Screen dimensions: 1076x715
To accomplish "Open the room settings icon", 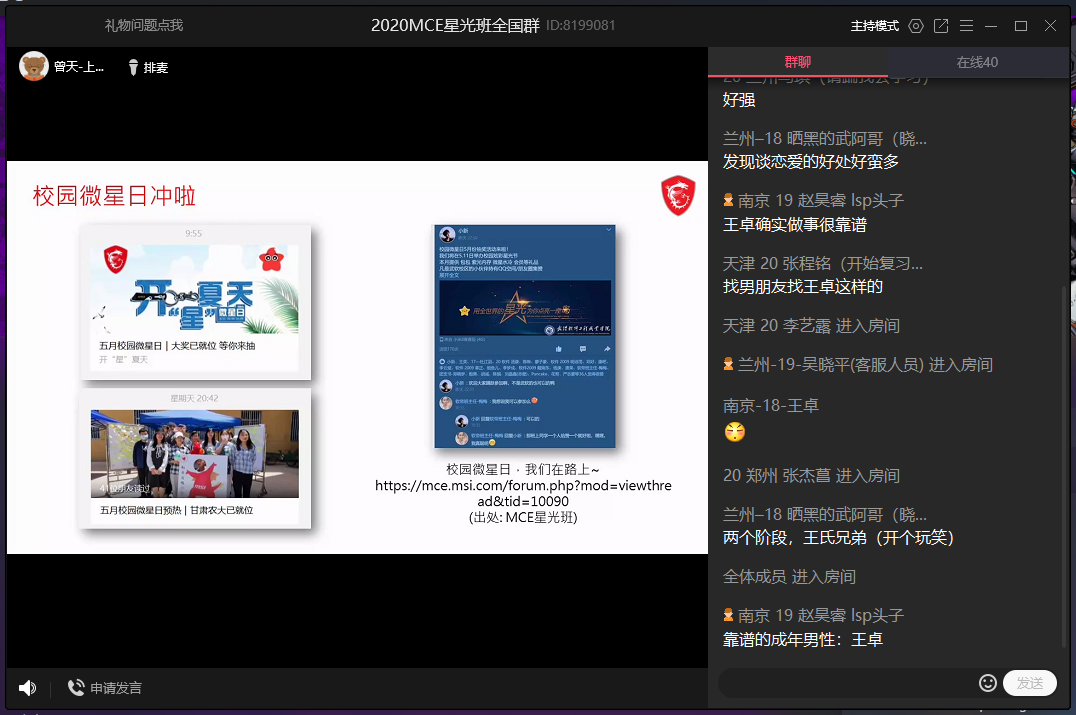I will (x=915, y=26).
